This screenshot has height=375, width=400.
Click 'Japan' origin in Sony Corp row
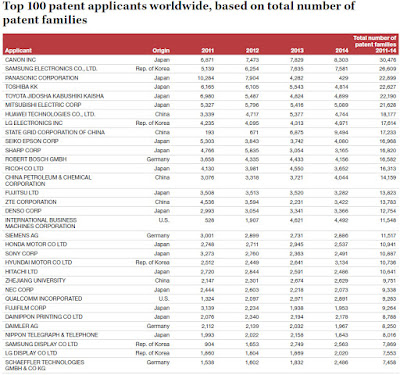(x=162, y=254)
